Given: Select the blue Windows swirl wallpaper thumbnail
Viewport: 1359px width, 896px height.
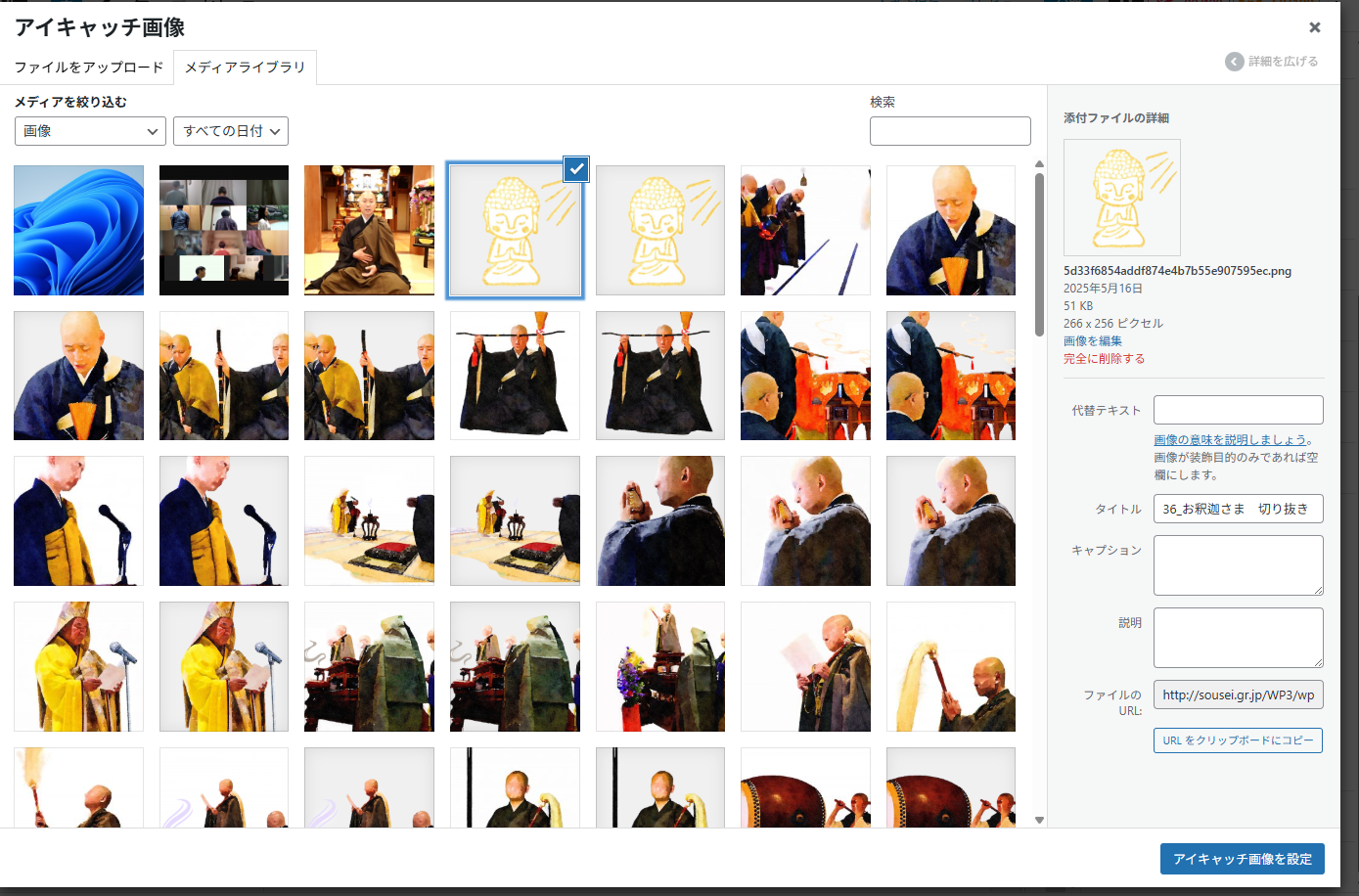Looking at the screenshot, I should pyautogui.click(x=78, y=230).
